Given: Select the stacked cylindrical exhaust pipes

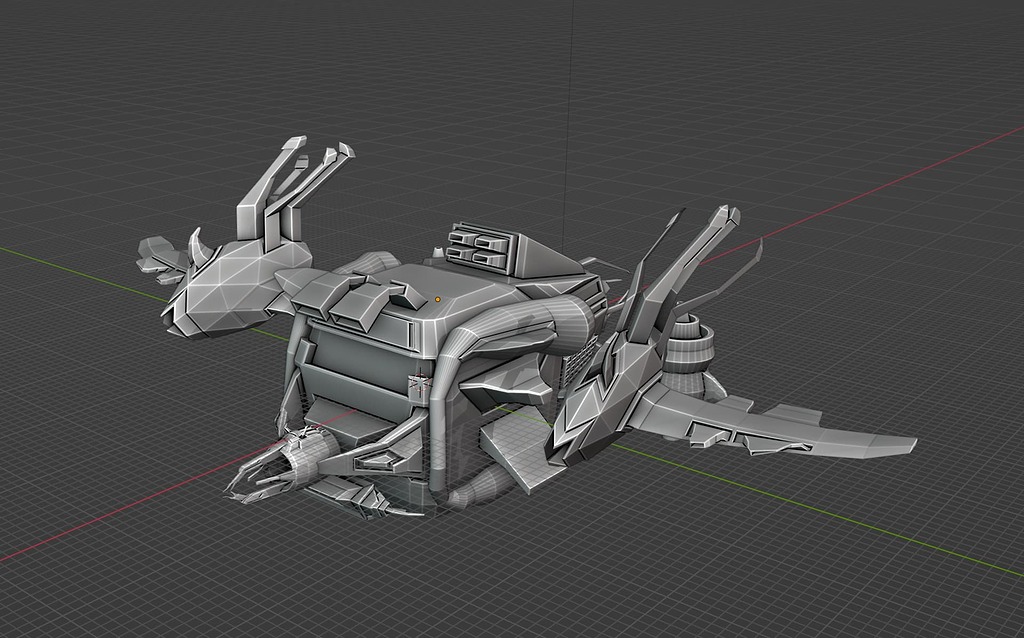Looking at the screenshot, I should tap(690, 345).
